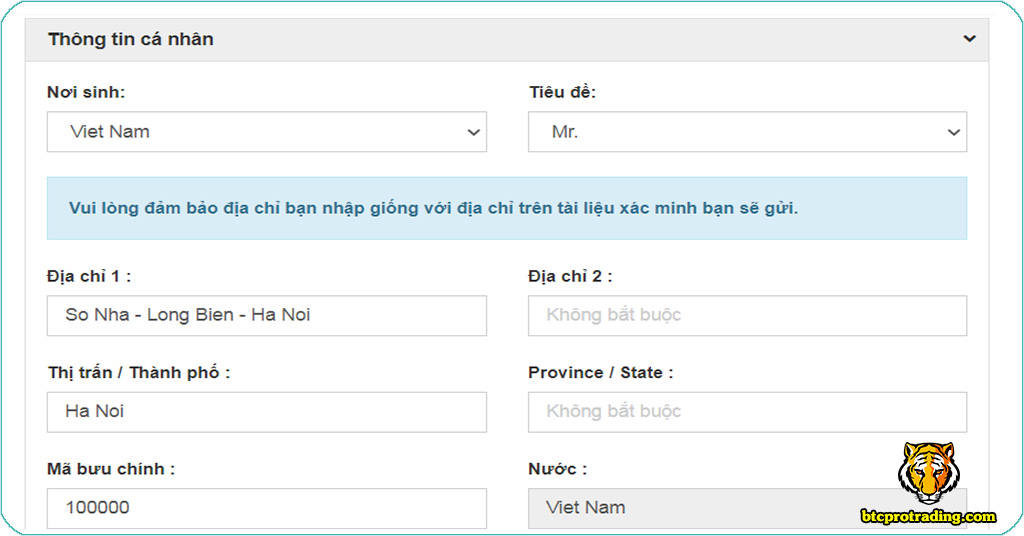Screen dimensions: 1024x536
Task: Click the Địa chỉ 2 label
Action: [x=570, y=276]
